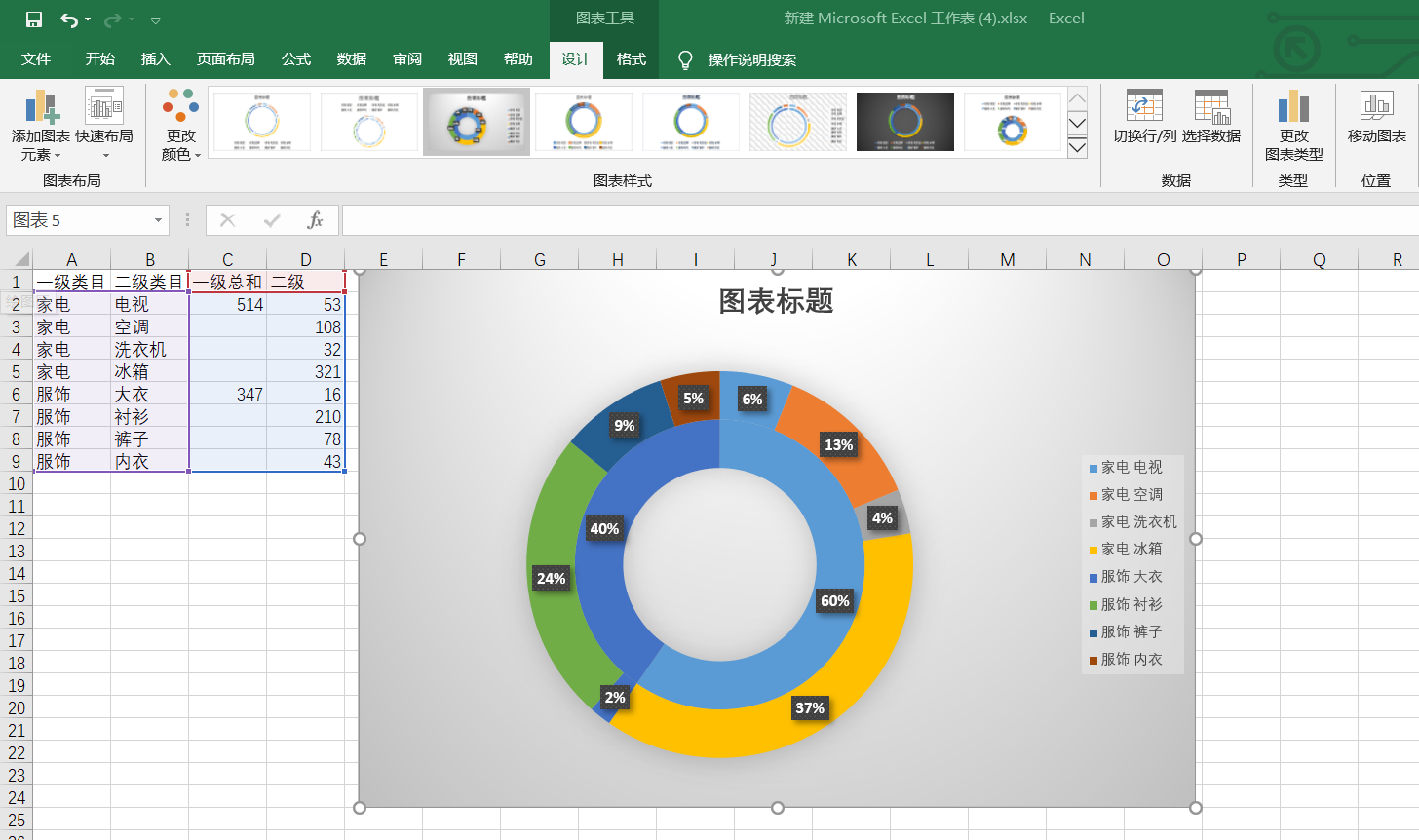Select the highlighted gray 3D chart style

tap(477, 122)
